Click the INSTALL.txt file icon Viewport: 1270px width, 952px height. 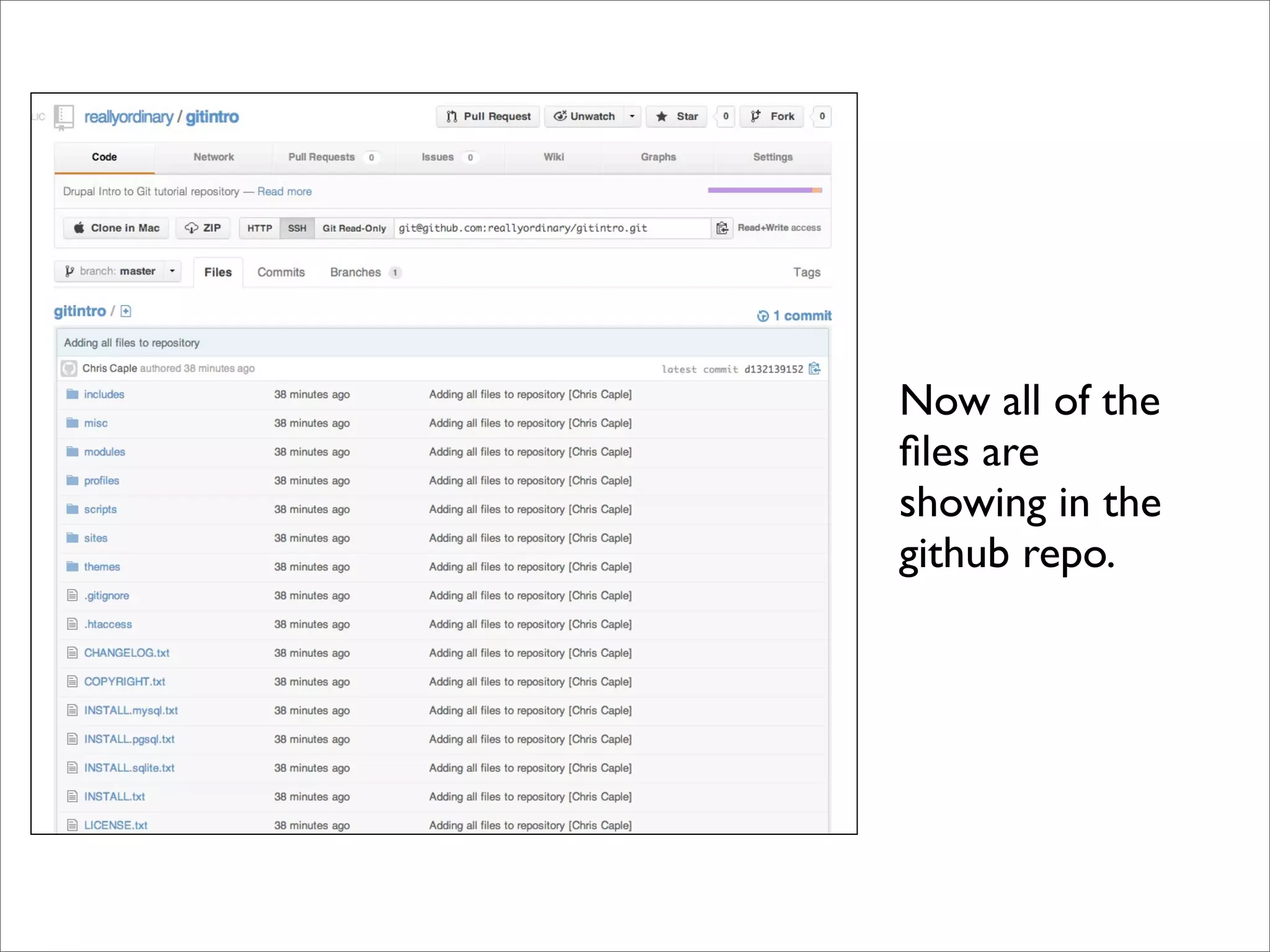pyautogui.click(x=73, y=796)
